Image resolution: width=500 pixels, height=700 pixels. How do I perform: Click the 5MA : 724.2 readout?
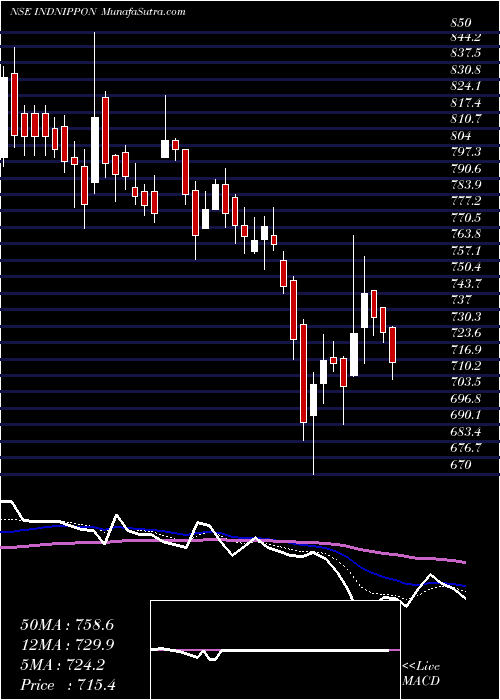pos(62,665)
